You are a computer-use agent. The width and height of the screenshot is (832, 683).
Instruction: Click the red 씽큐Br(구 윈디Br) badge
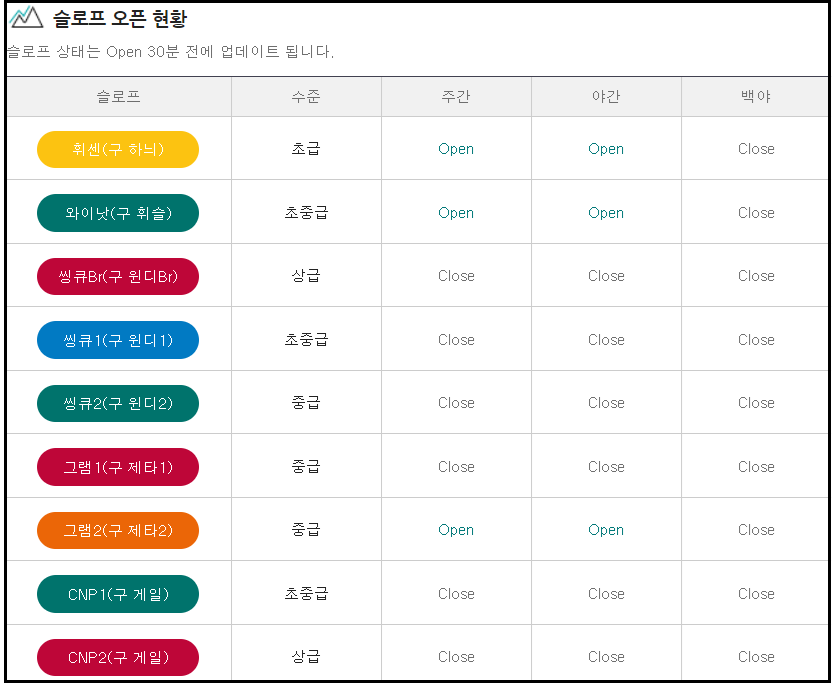click(117, 276)
